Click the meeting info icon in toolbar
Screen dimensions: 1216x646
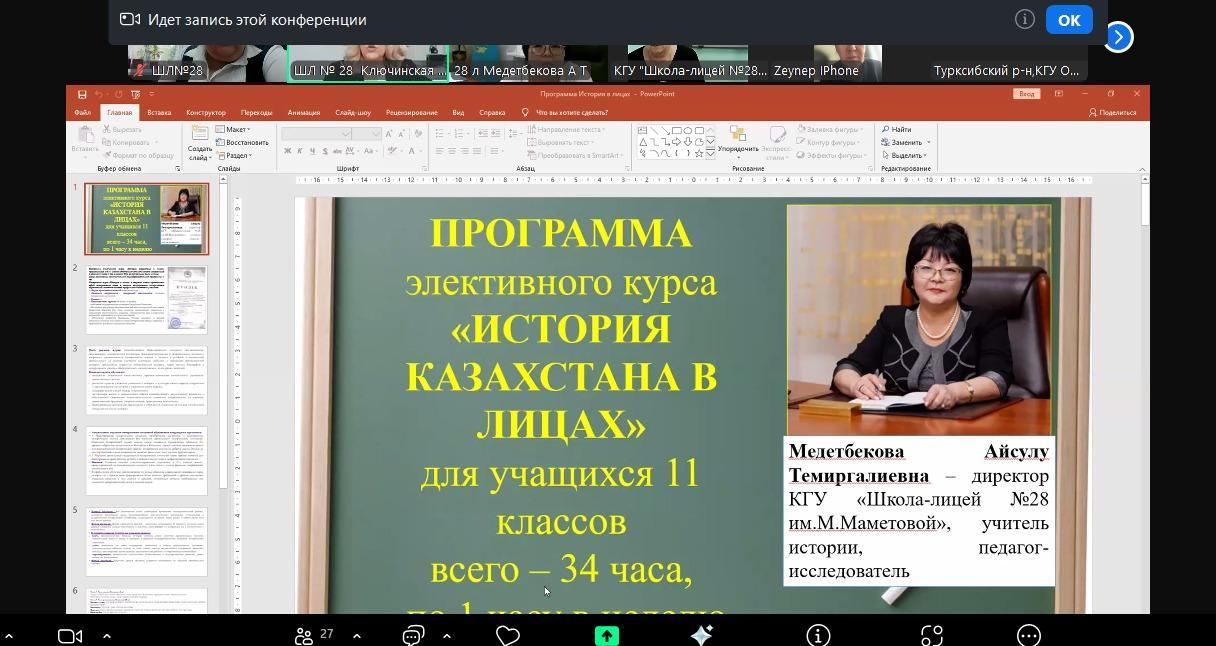pyautogui.click(x=818, y=636)
